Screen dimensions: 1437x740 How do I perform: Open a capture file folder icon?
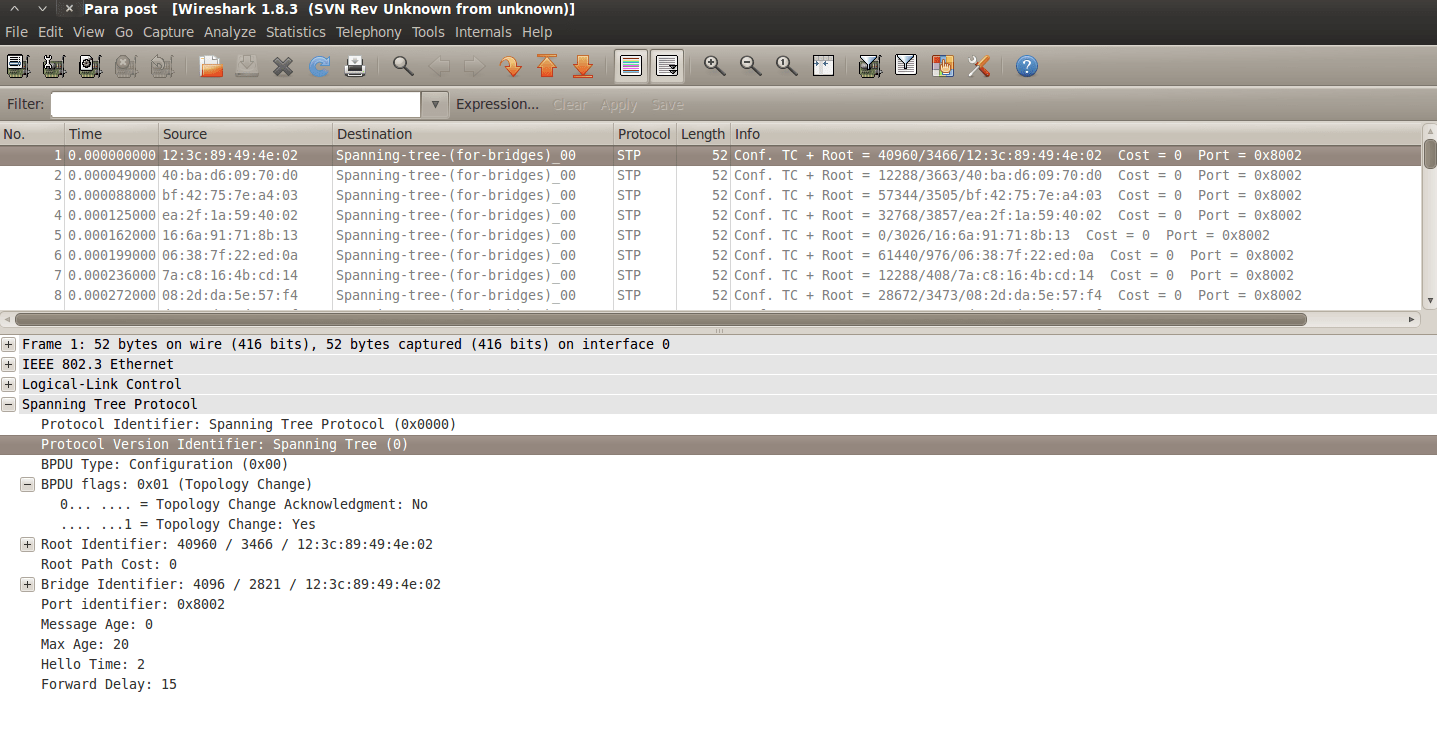click(211, 66)
